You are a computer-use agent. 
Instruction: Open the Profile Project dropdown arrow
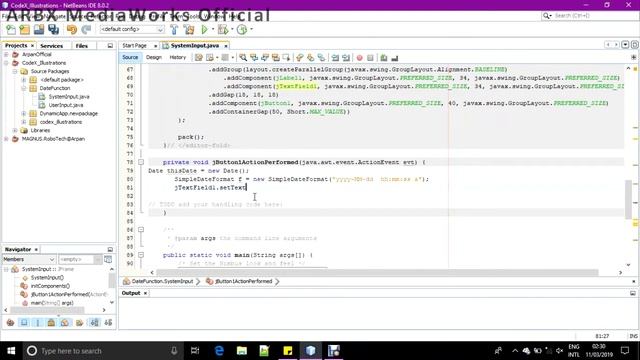tap(251, 29)
